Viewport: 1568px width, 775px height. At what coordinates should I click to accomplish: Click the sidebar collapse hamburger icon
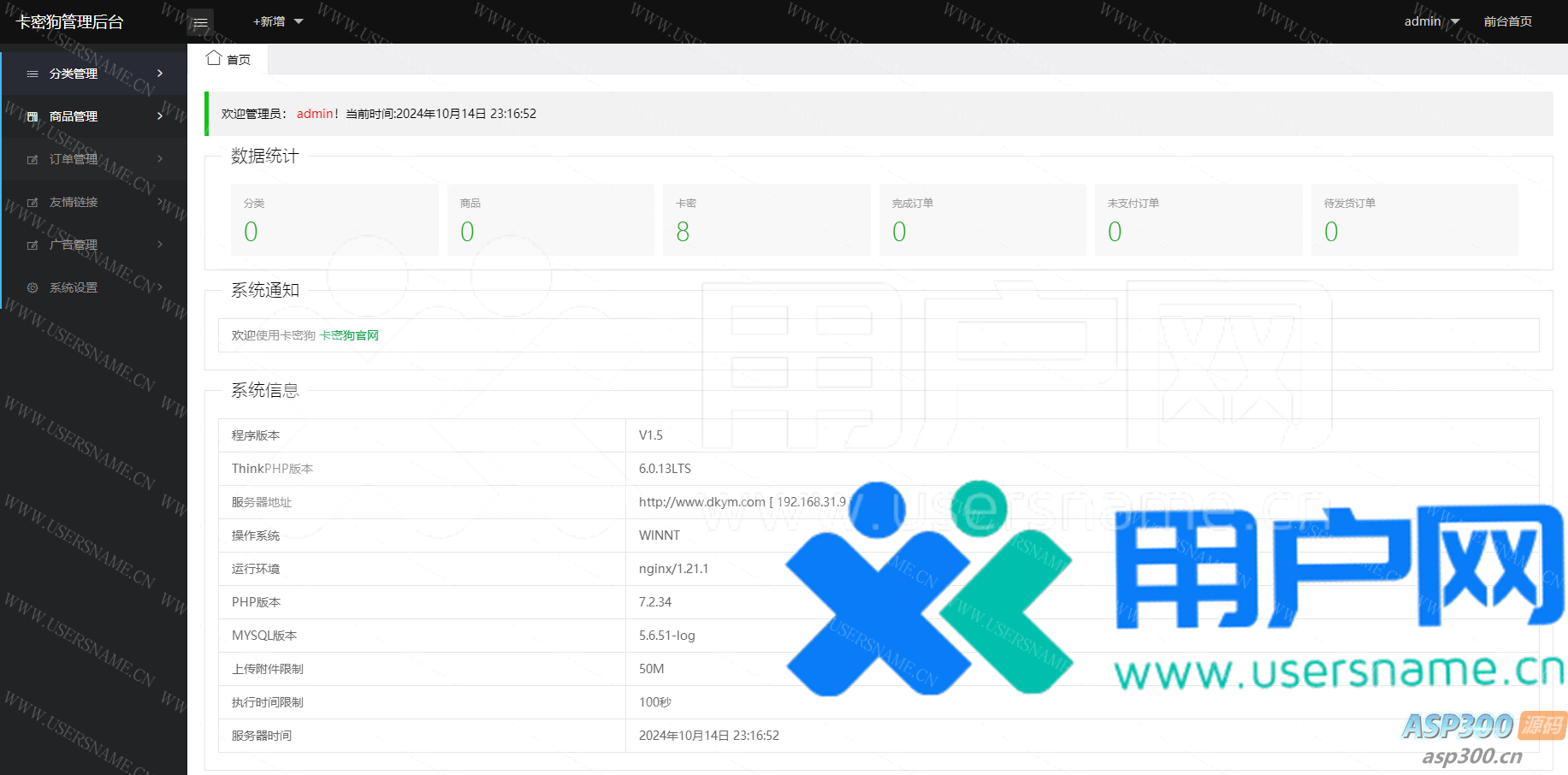click(200, 22)
